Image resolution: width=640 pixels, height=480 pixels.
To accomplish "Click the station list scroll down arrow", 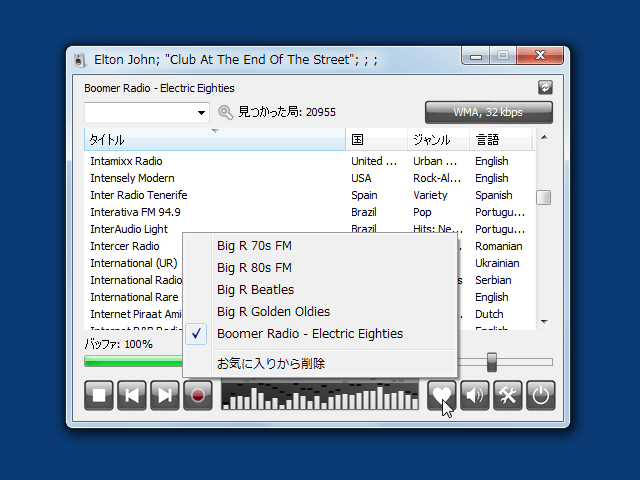I will pyautogui.click(x=544, y=322).
